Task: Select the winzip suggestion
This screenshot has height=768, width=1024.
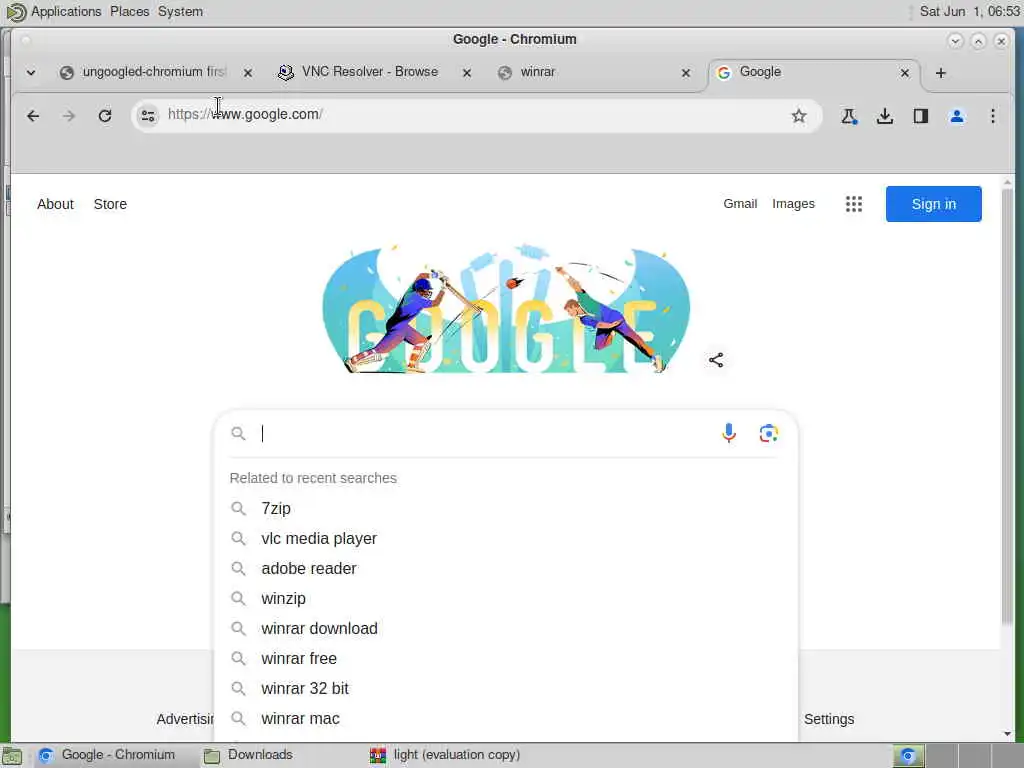Action: point(506,598)
